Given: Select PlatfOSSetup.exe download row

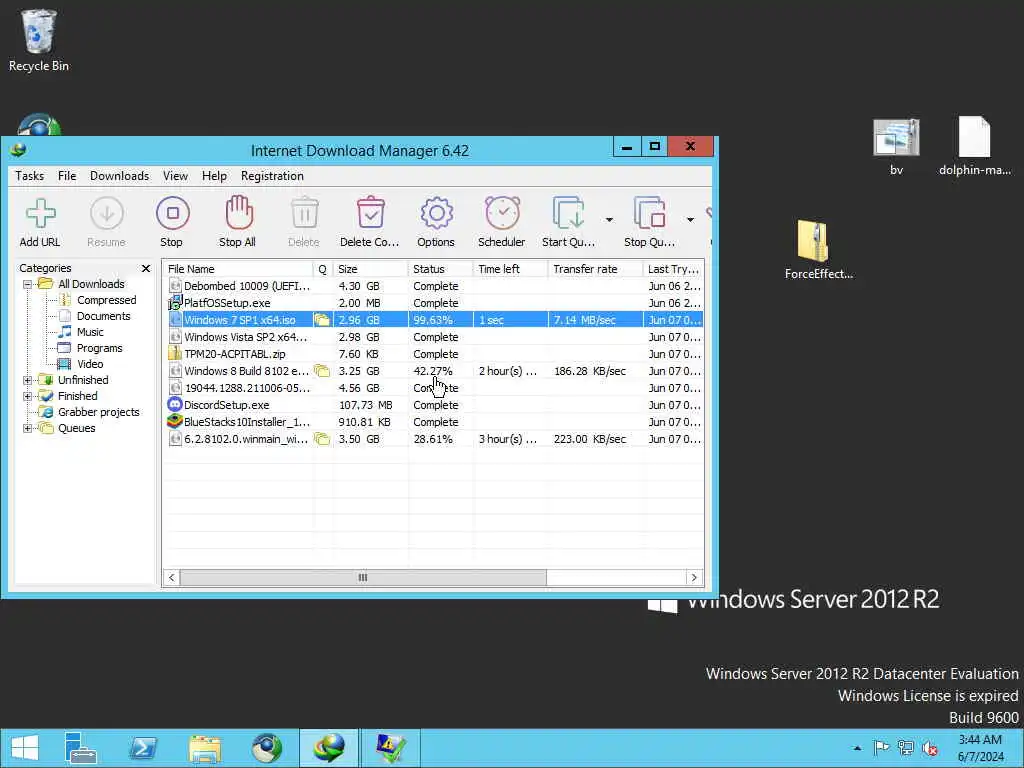Looking at the screenshot, I should point(434,303).
